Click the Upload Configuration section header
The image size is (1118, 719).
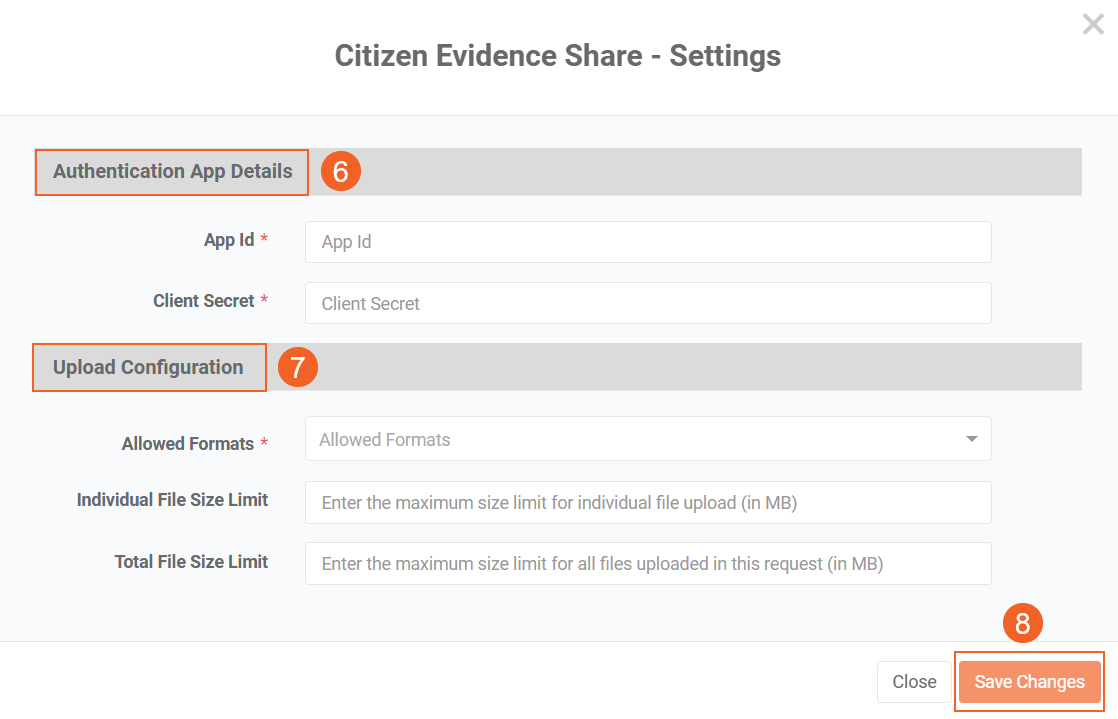(148, 367)
